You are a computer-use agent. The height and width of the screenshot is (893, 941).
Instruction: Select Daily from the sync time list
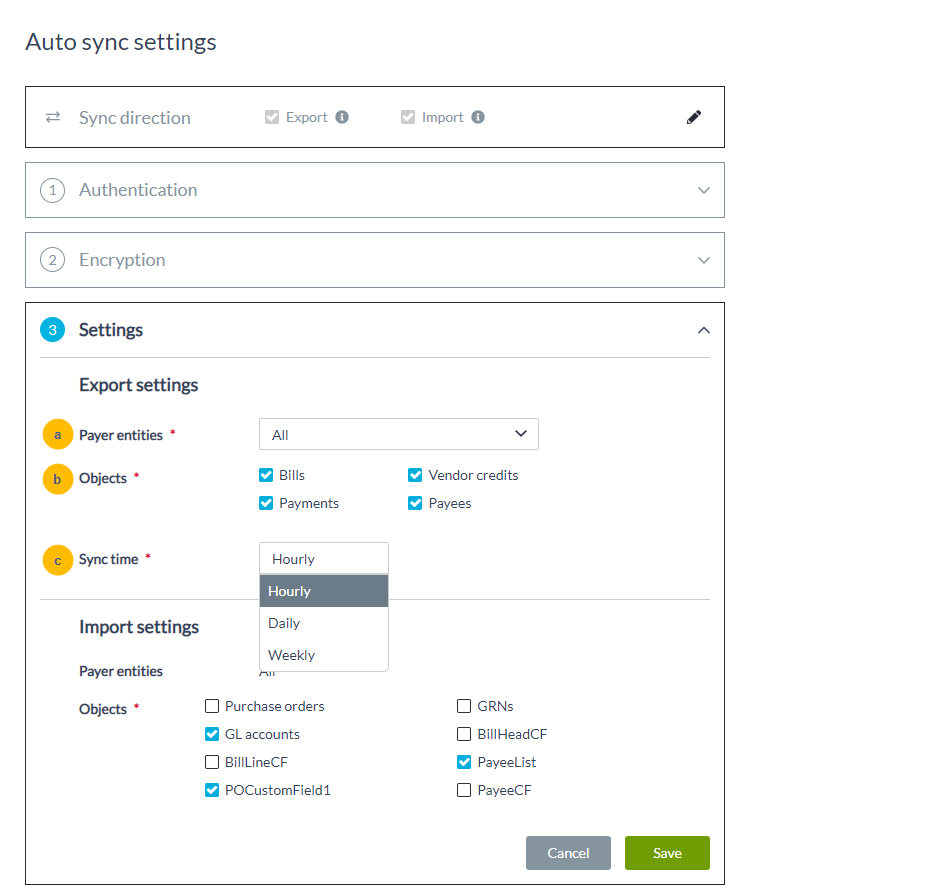click(x=323, y=623)
